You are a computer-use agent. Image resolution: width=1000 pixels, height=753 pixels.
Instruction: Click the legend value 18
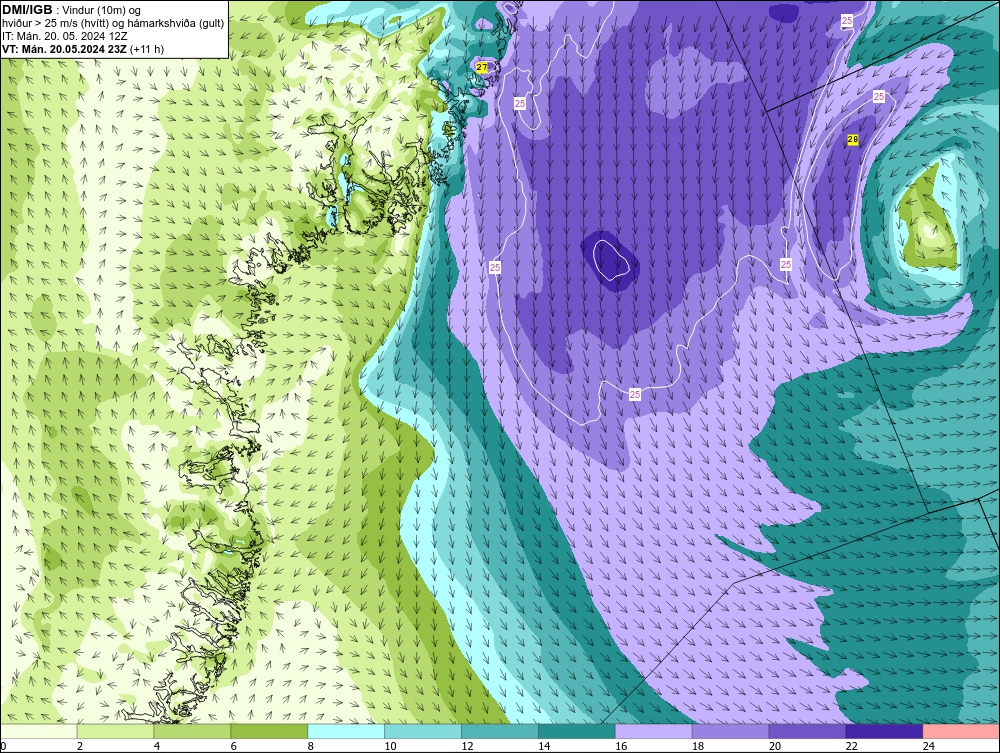tap(698, 746)
